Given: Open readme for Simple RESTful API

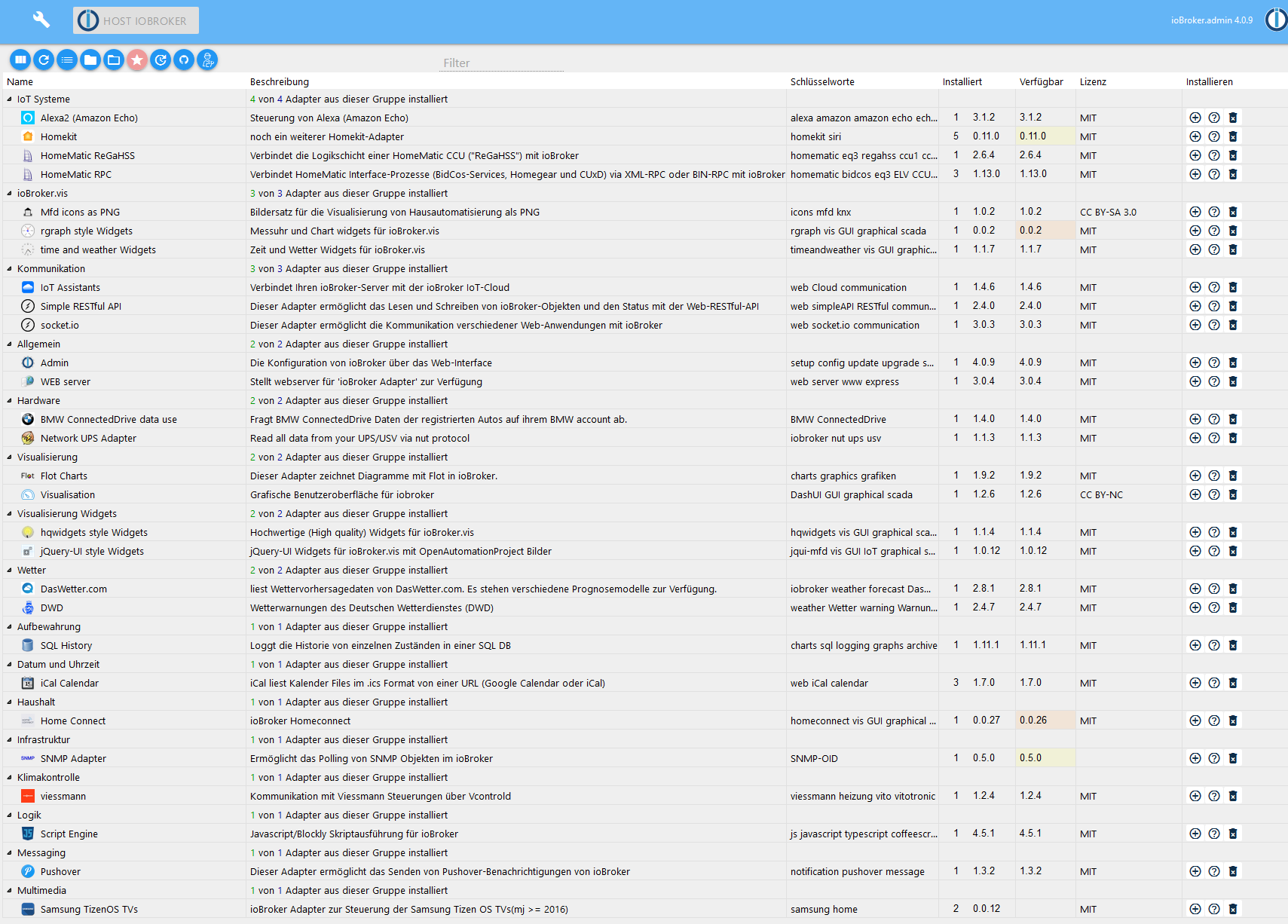Looking at the screenshot, I should click(x=1214, y=306).
